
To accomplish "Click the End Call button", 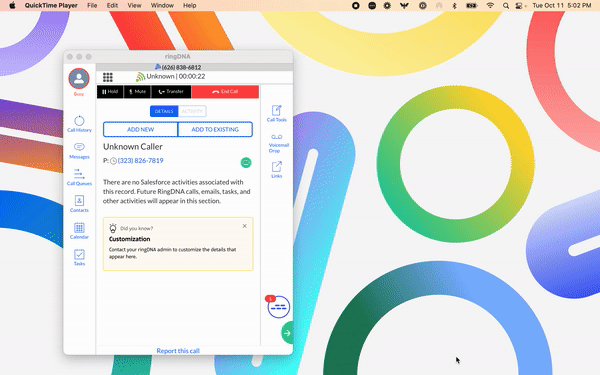I will point(225,92).
